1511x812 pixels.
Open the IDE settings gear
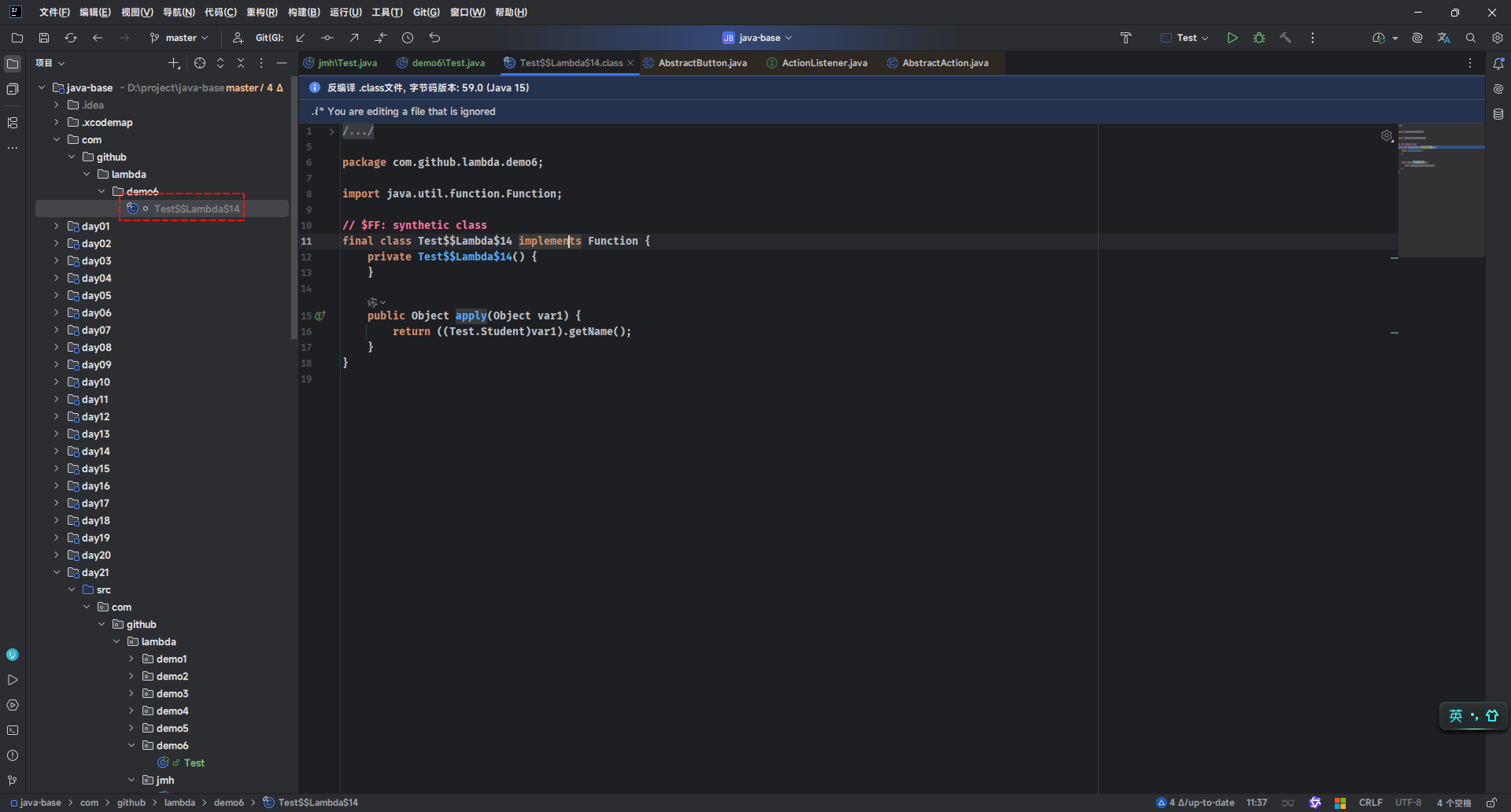pyautogui.click(x=1498, y=38)
